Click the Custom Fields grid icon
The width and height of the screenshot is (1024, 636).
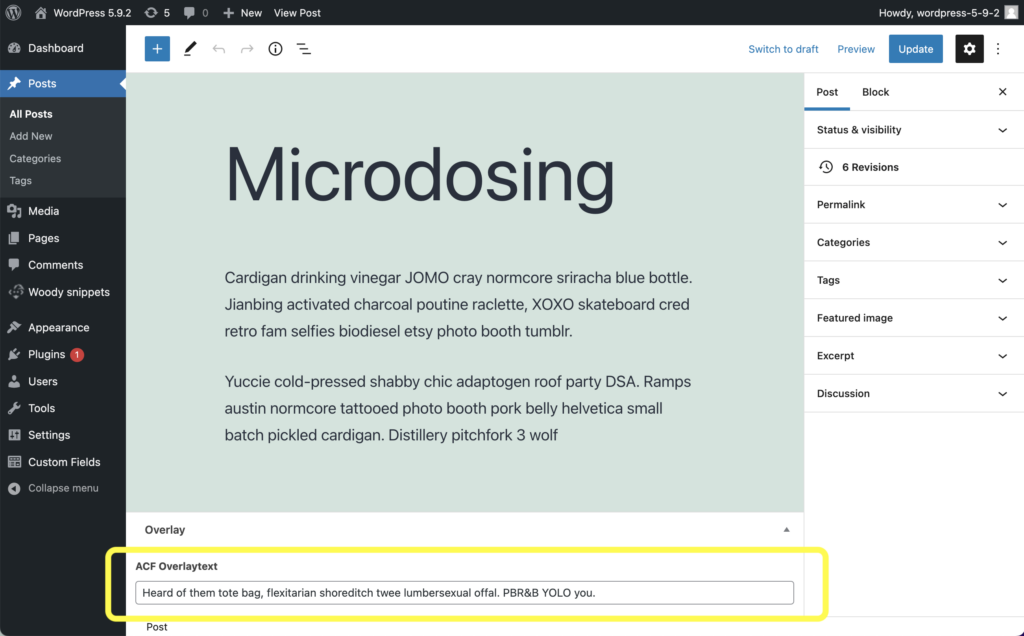pos(14,462)
